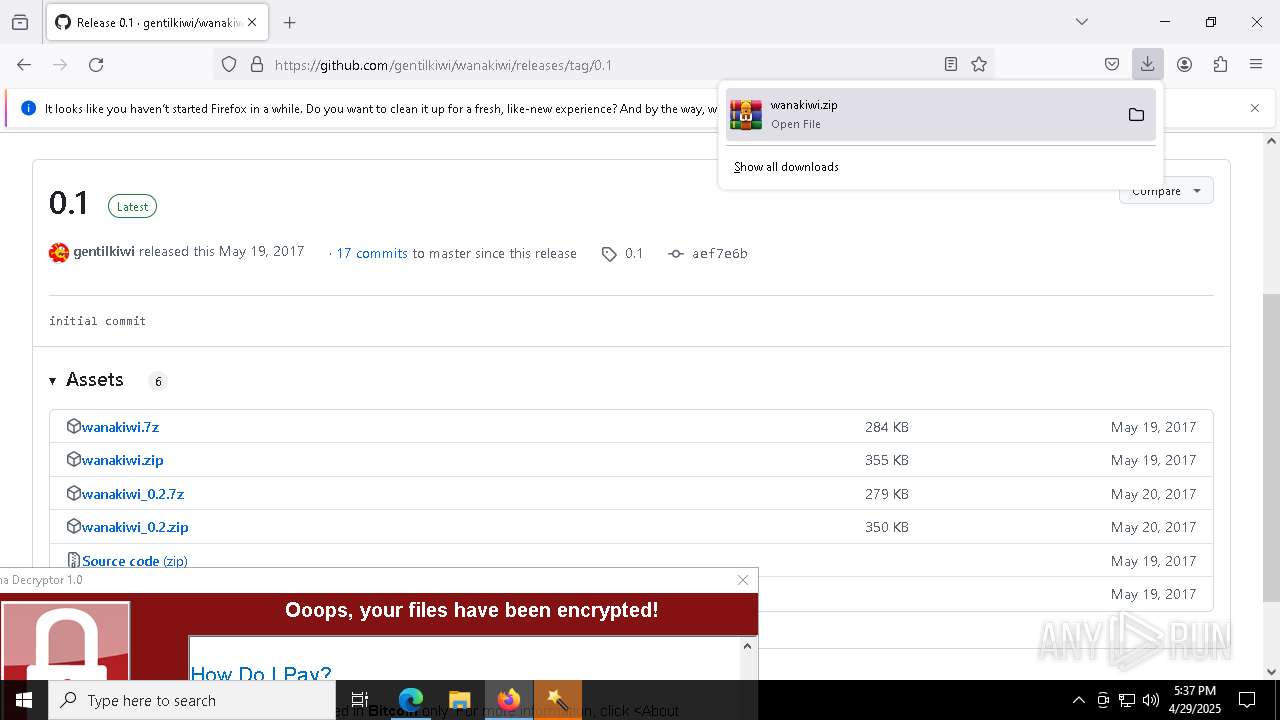Screen dimensions: 1280x720
Task: Open the Windows notification center
Action: click(x=1247, y=700)
